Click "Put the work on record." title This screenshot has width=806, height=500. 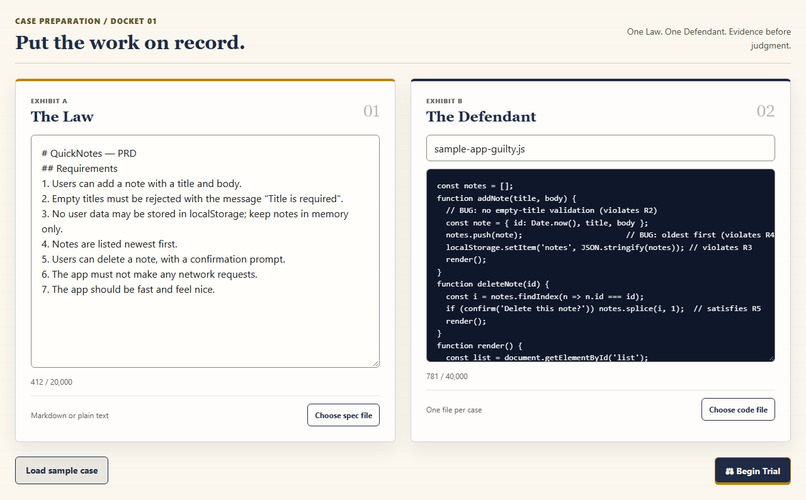130,42
